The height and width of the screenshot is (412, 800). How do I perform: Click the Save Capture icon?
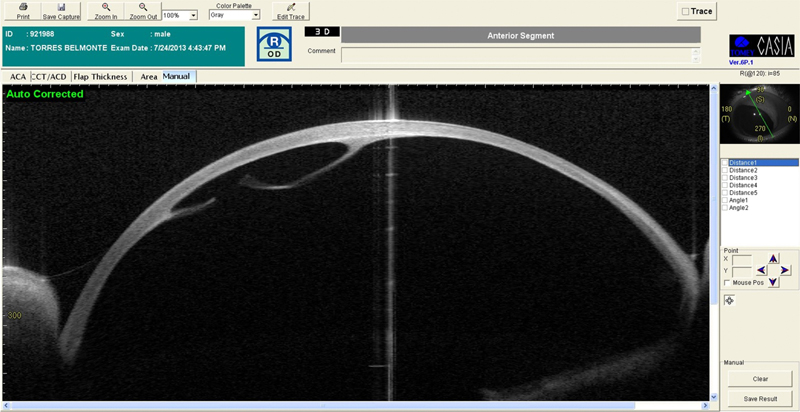coord(61,8)
